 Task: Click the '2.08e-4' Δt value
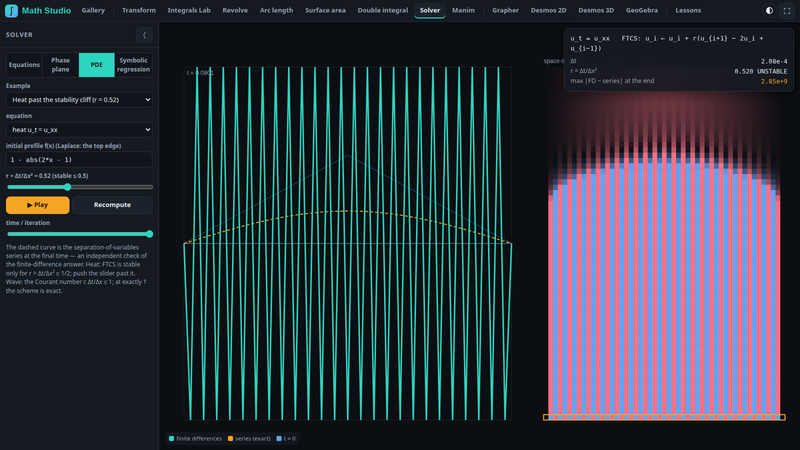[774, 61]
